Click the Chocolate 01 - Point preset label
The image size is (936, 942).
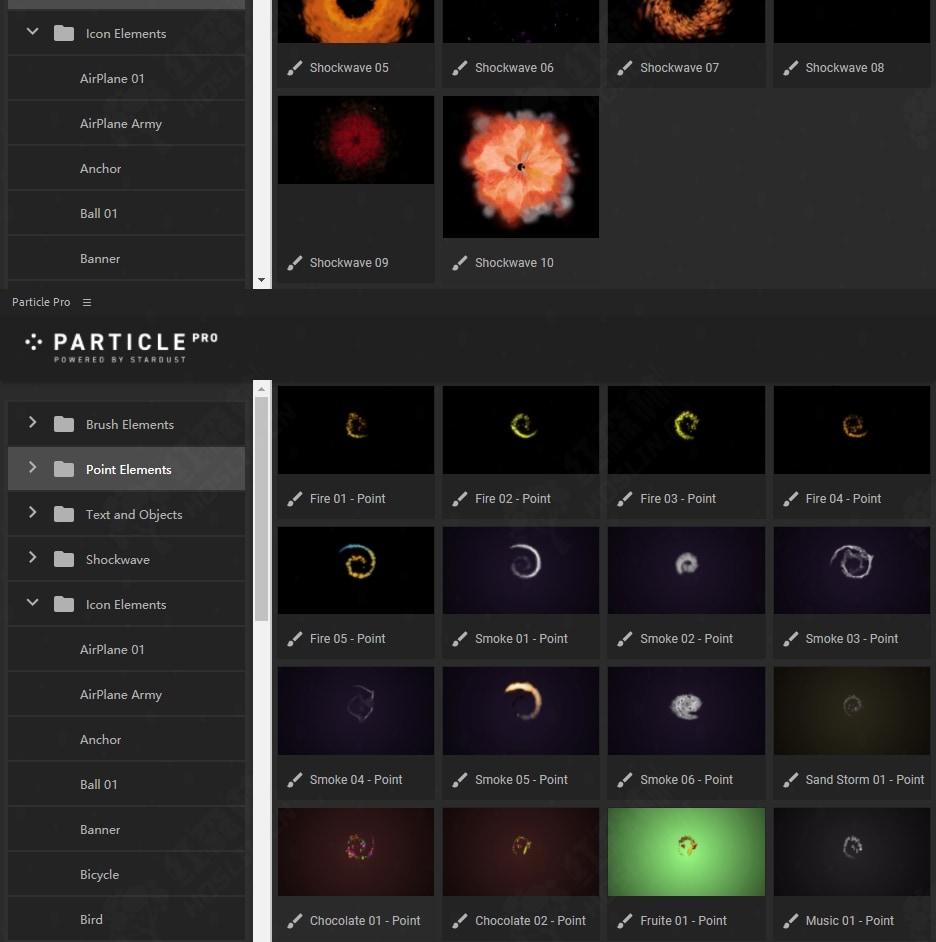click(364, 921)
